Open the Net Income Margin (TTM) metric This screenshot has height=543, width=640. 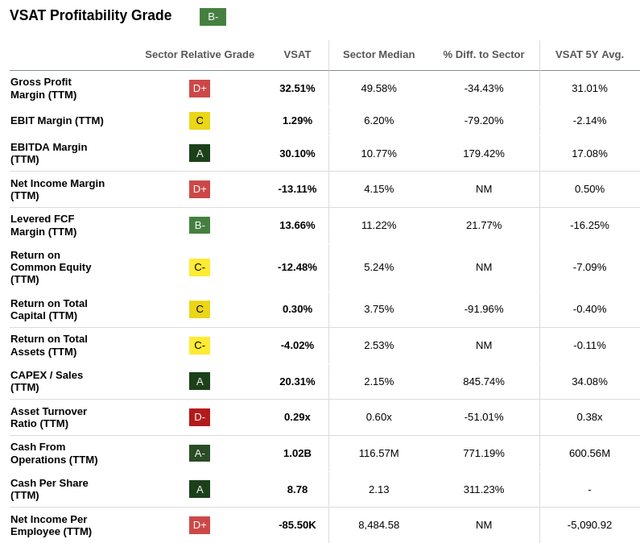[x=57, y=189]
